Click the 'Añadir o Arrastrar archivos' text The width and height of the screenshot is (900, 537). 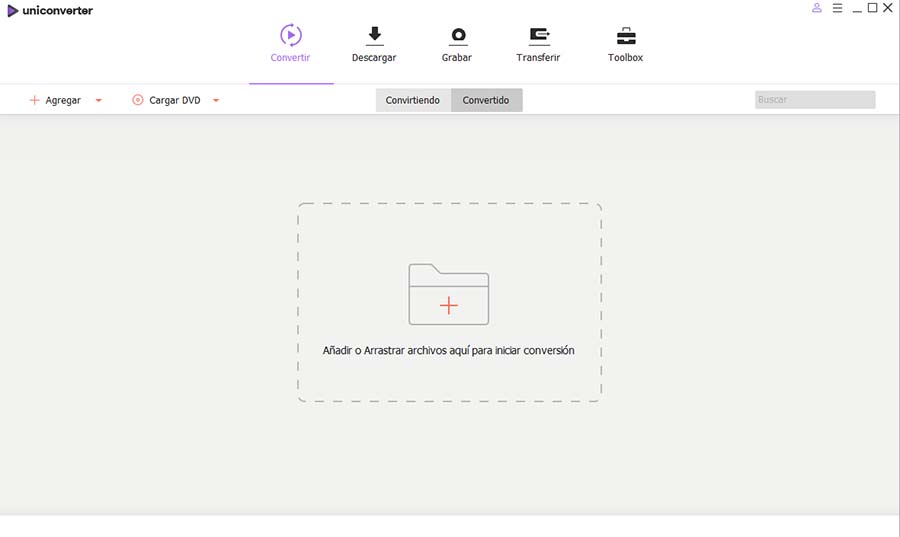[x=448, y=350]
